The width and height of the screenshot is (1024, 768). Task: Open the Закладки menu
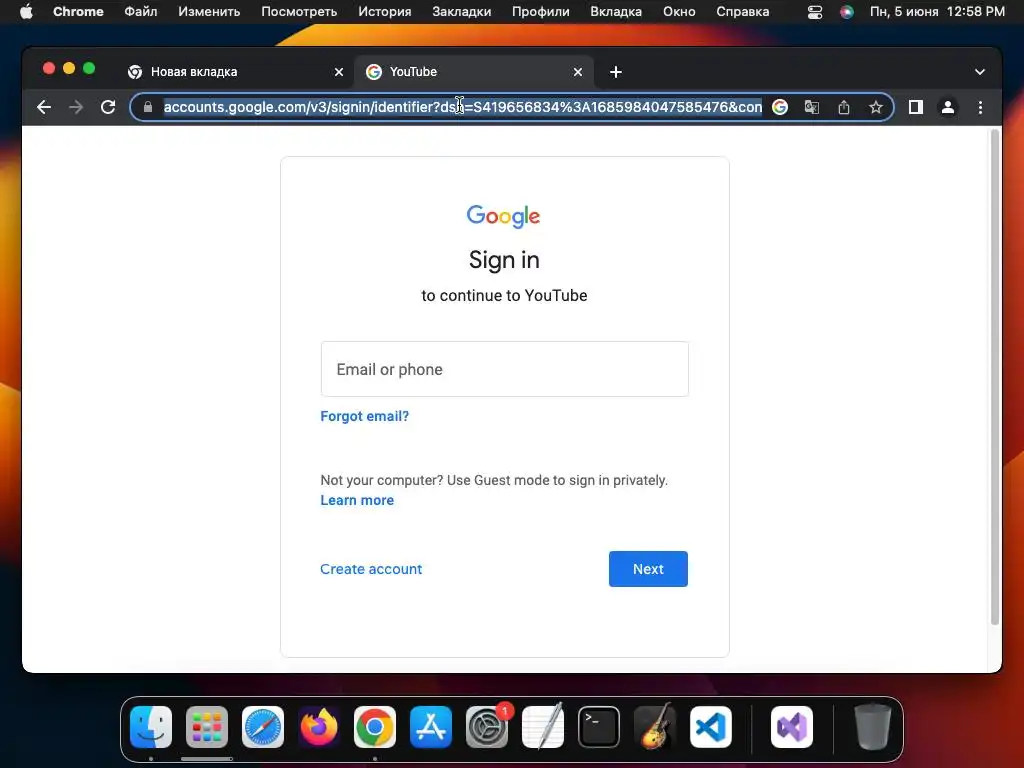point(462,12)
